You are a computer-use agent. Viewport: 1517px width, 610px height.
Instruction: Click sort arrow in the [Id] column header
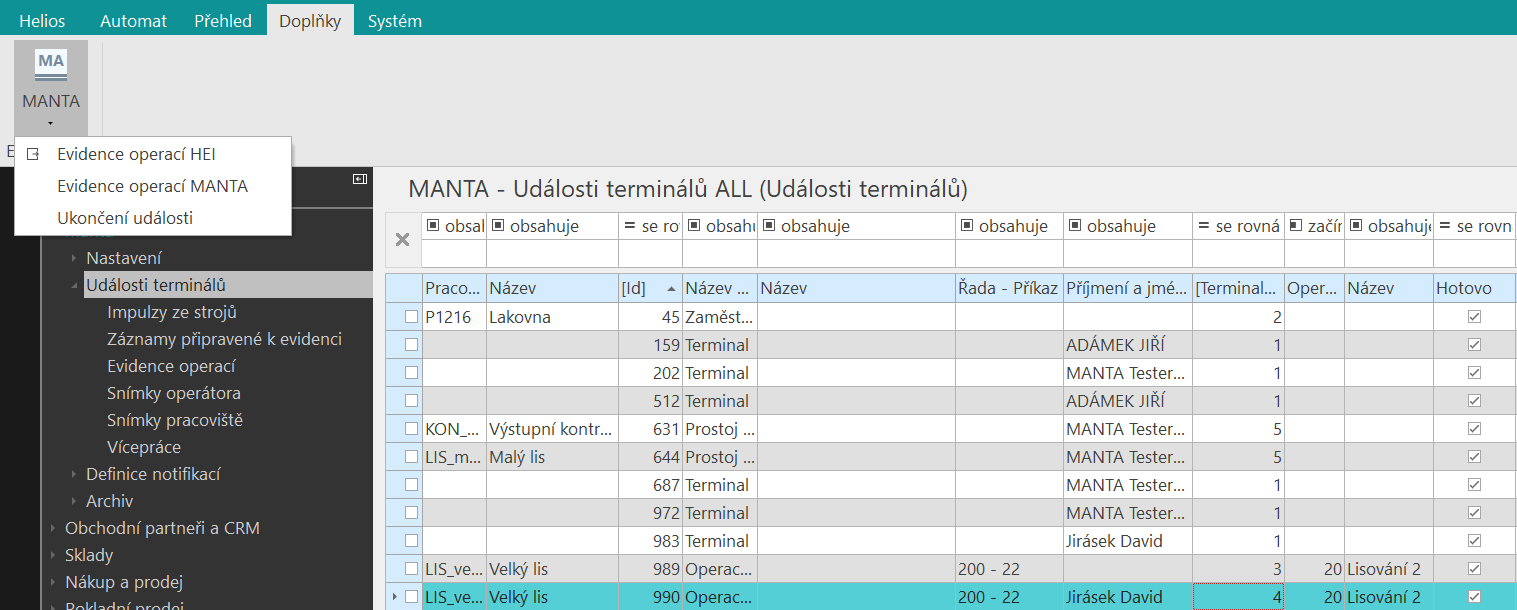(x=670, y=289)
